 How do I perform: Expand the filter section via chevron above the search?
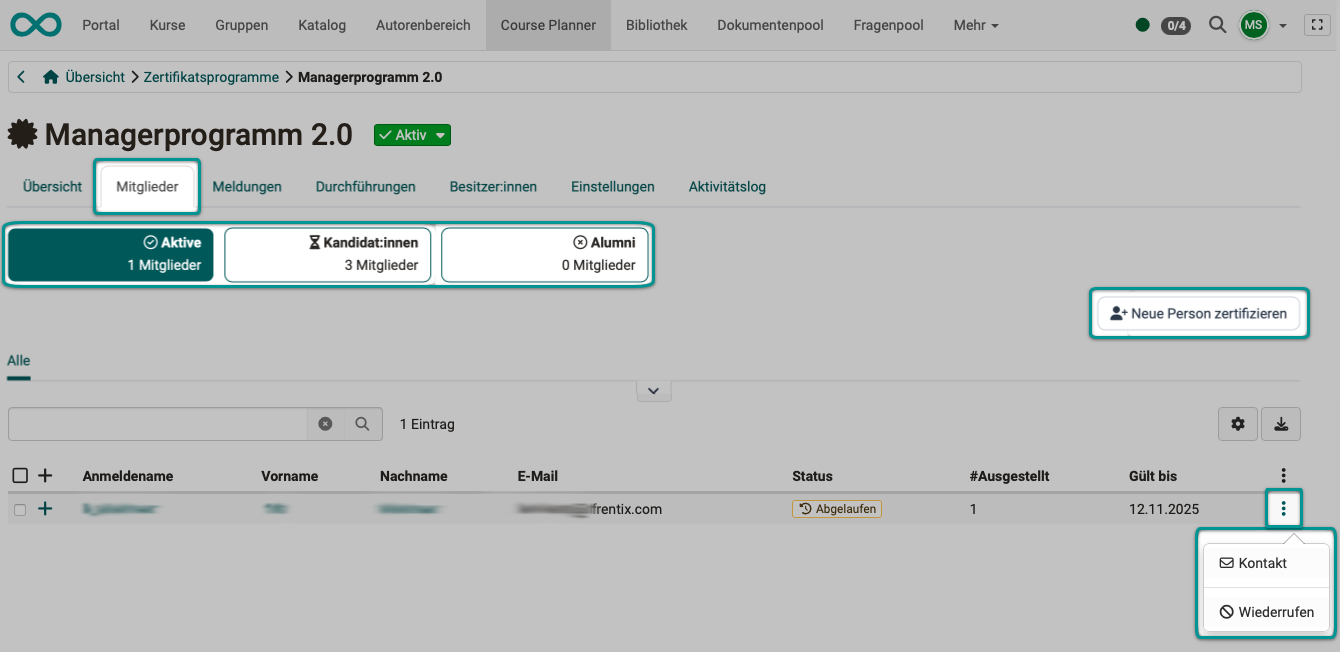[x=654, y=390]
